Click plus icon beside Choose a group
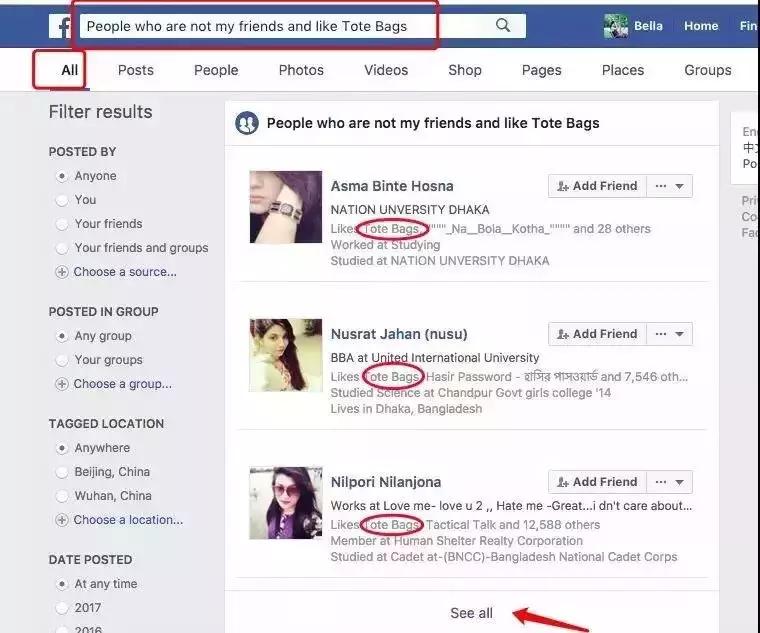Viewport: 760px width, 633px height. 62,384
